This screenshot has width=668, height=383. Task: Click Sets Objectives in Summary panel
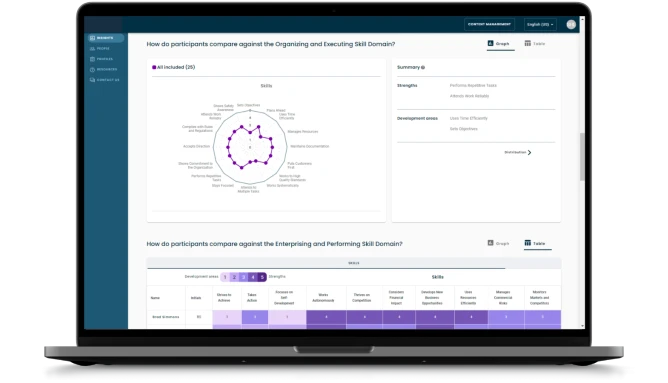pyautogui.click(x=464, y=129)
